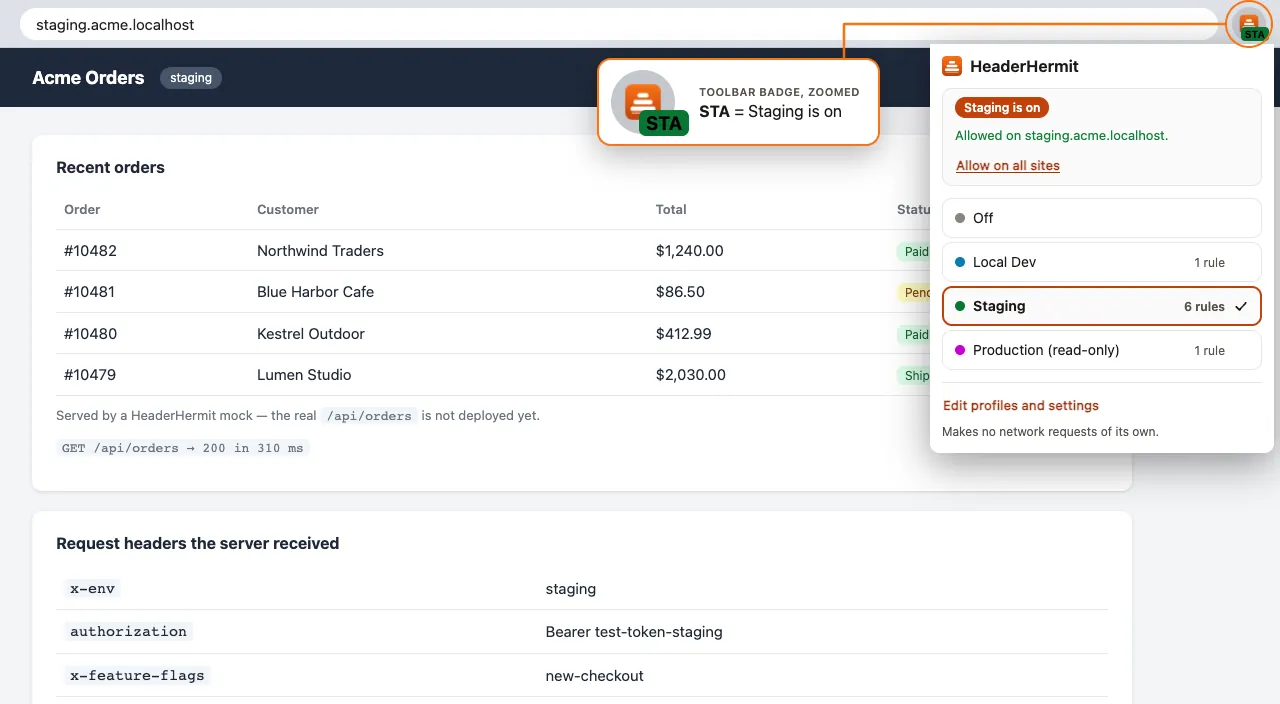The height and width of the screenshot is (704, 1280).
Task: Click customer Lumen Studio
Action: (304, 375)
